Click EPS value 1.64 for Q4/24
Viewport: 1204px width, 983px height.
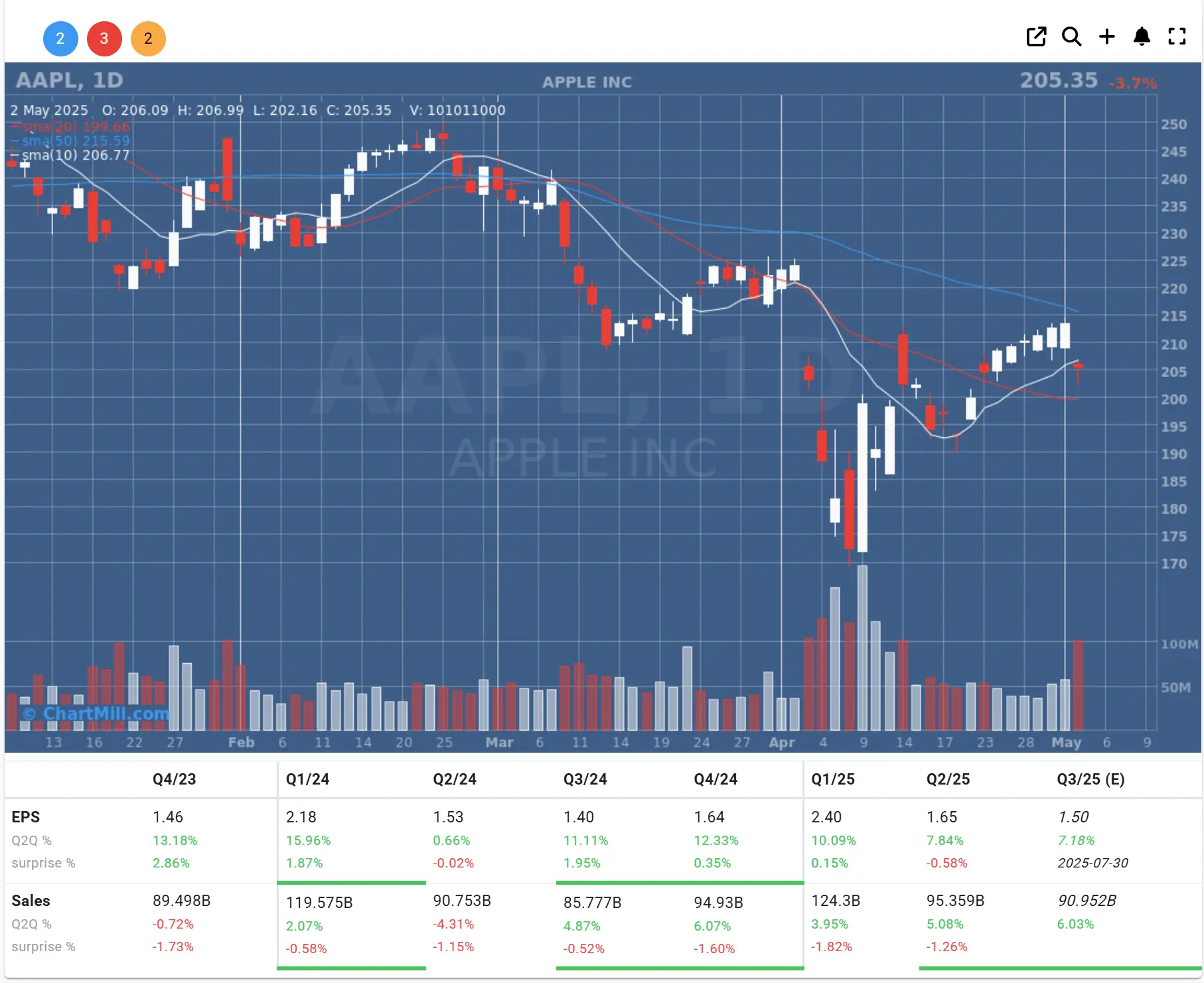point(709,817)
